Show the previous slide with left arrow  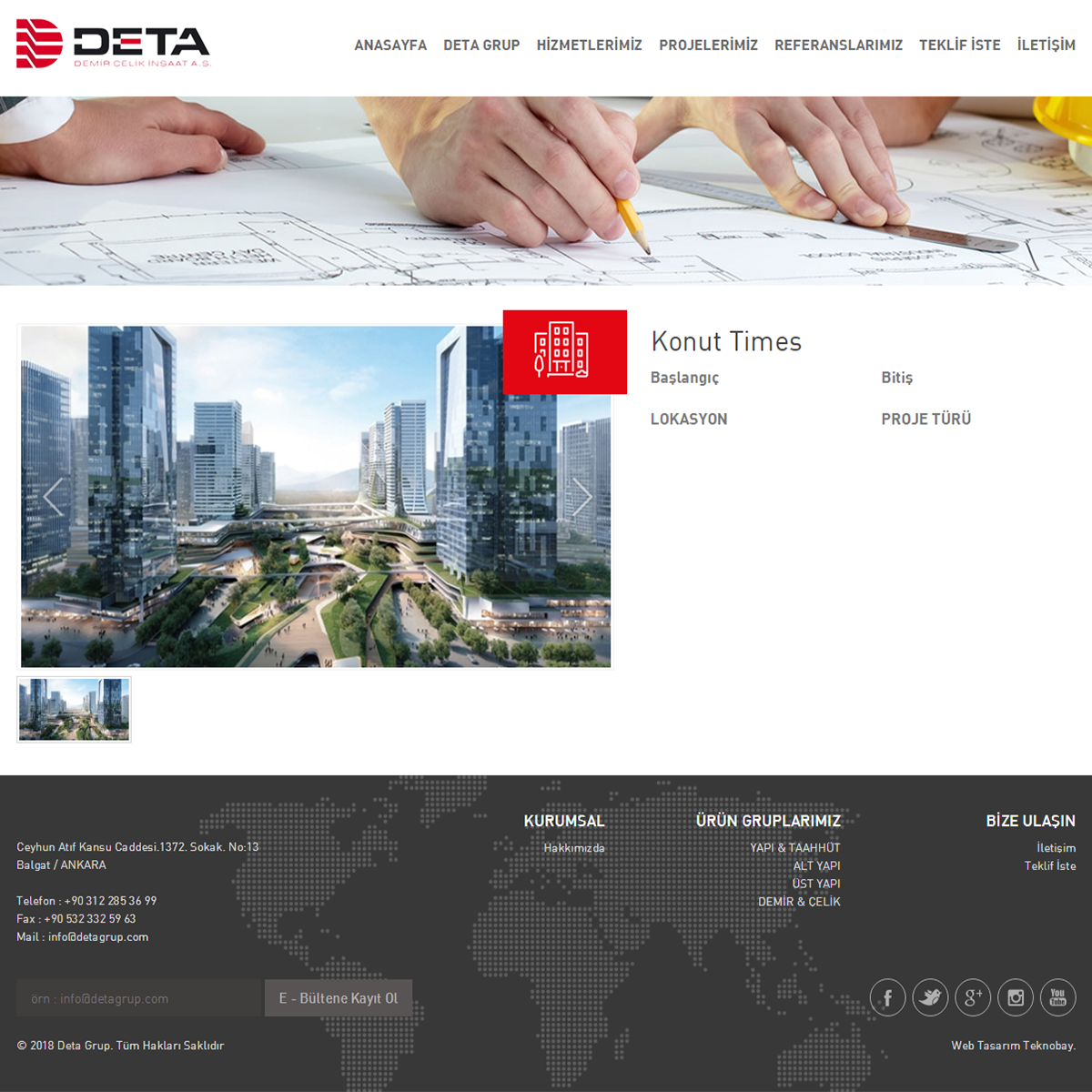(x=53, y=497)
